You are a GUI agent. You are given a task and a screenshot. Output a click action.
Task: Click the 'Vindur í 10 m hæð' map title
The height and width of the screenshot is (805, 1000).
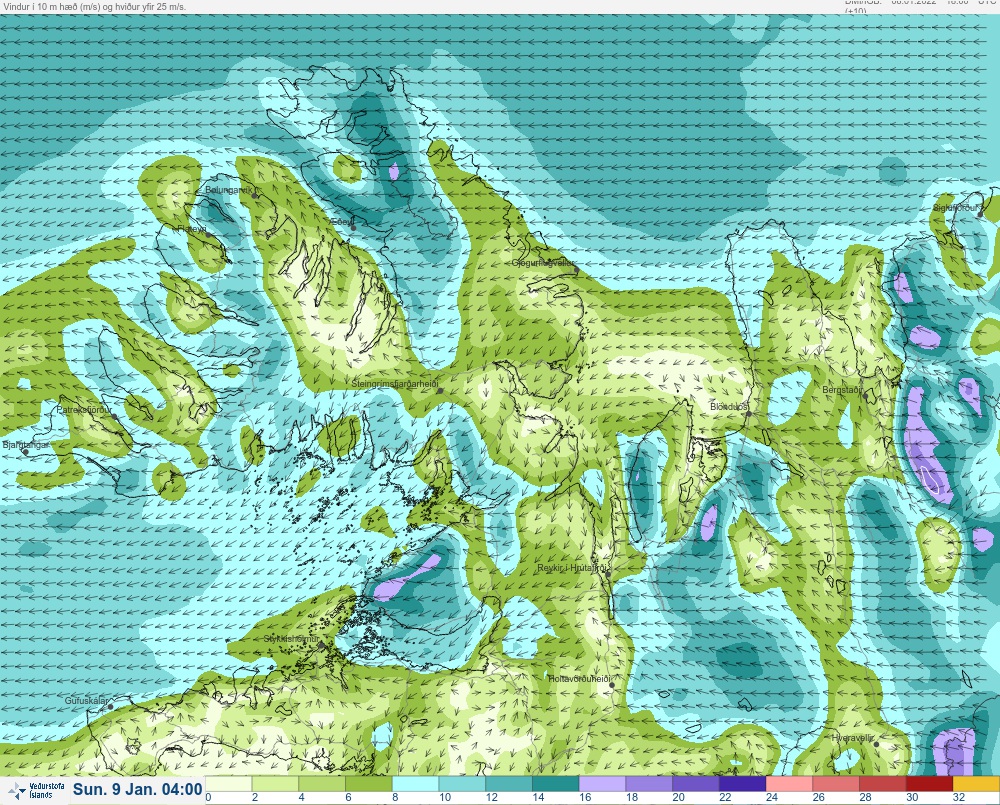pos(94,7)
